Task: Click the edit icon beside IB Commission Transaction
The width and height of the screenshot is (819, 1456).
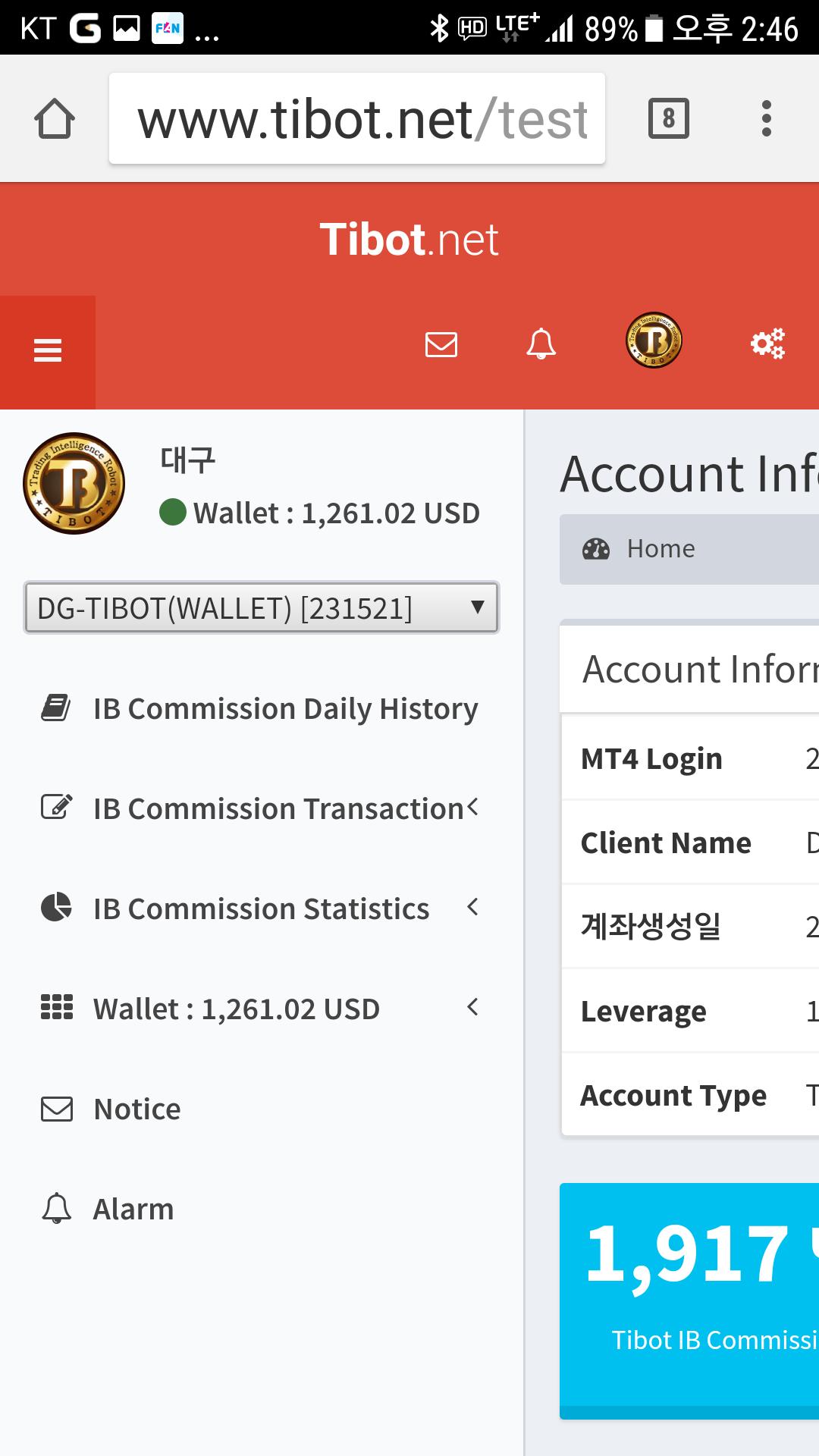Action: click(56, 807)
